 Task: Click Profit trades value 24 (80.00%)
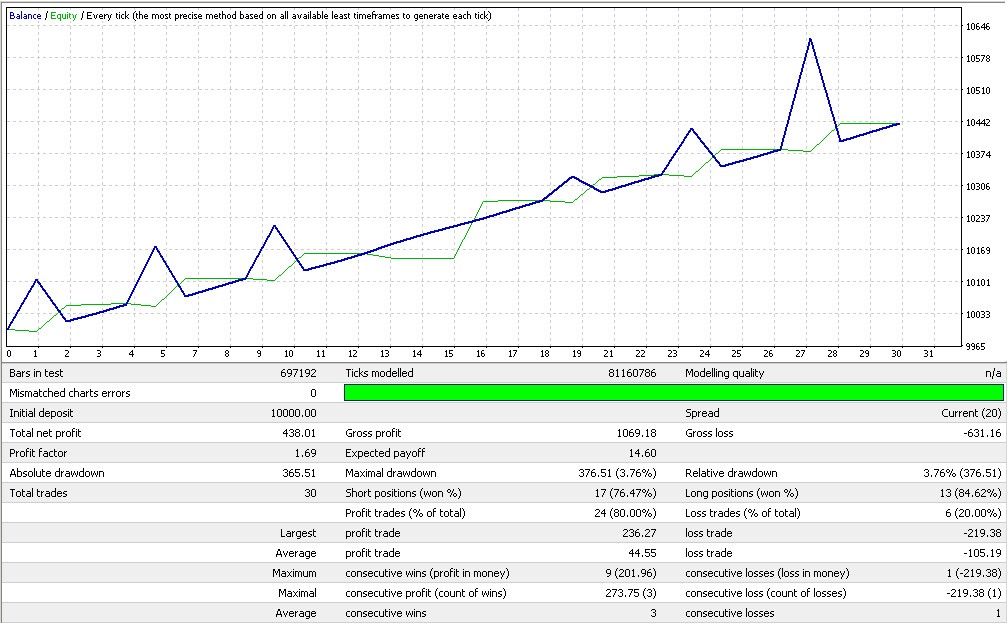tap(625, 513)
